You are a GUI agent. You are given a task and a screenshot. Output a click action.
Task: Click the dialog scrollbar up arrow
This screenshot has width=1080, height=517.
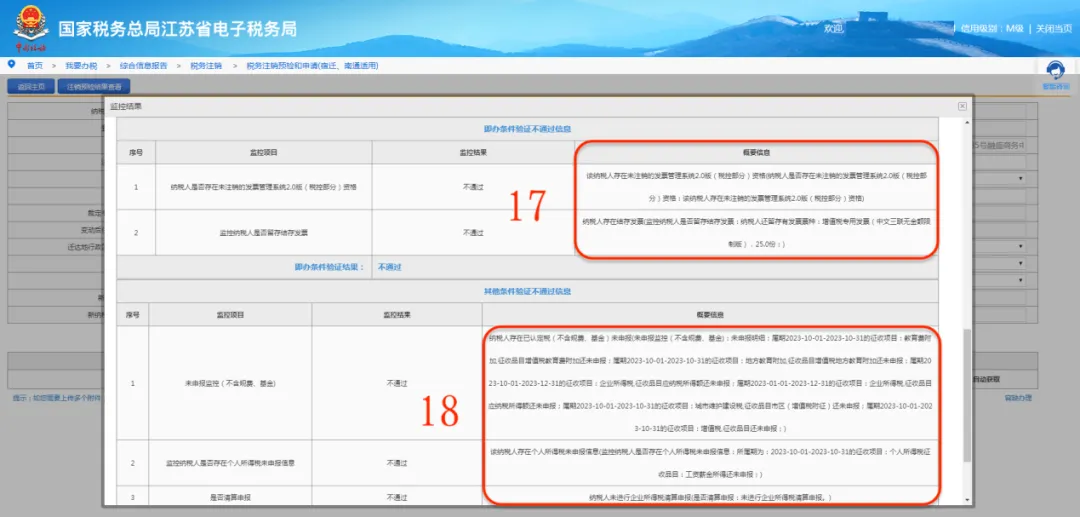[x=968, y=123]
